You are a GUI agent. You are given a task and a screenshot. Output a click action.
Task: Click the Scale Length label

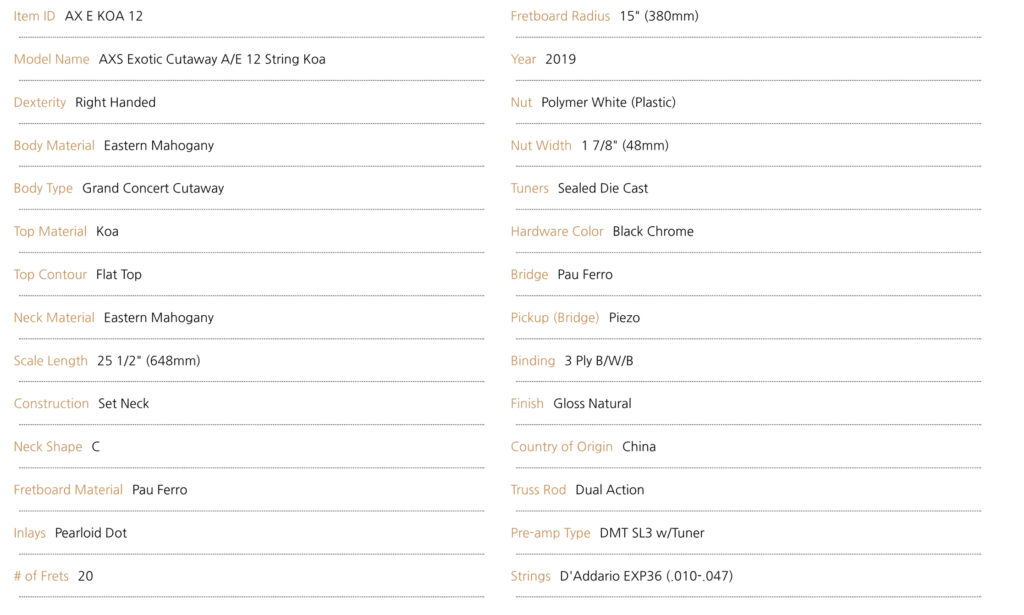(50, 361)
